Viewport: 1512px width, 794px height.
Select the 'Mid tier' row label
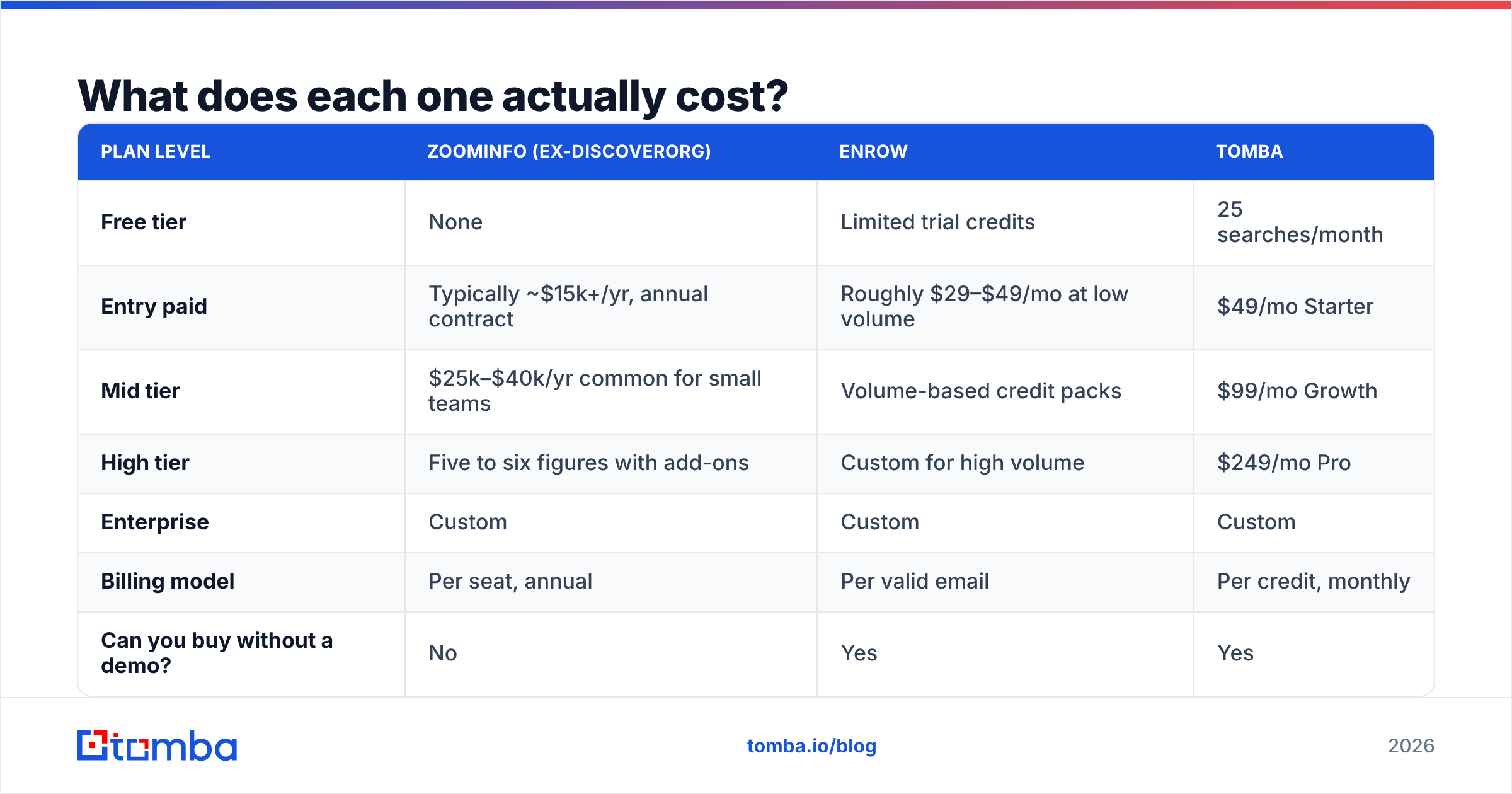(x=140, y=391)
